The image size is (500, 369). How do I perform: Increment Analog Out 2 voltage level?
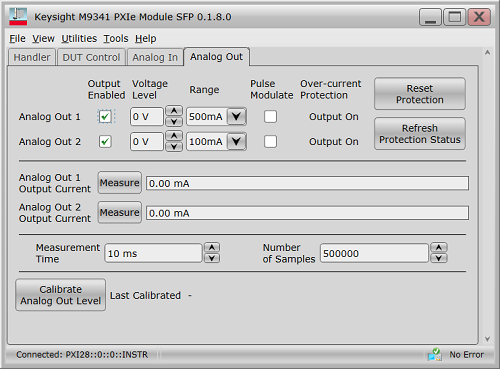click(x=174, y=136)
